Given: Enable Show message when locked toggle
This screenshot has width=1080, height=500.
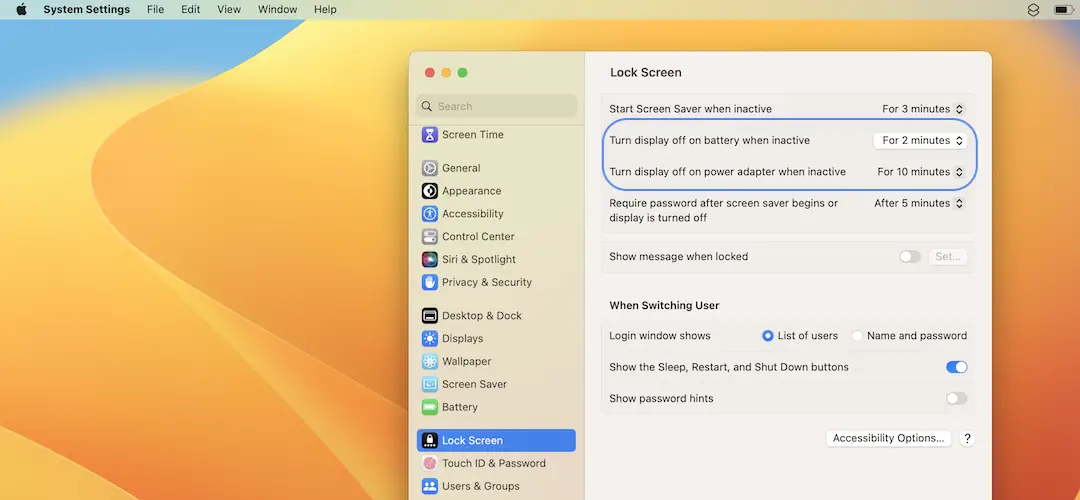Looking at the screenshot, I should (909, 257).
